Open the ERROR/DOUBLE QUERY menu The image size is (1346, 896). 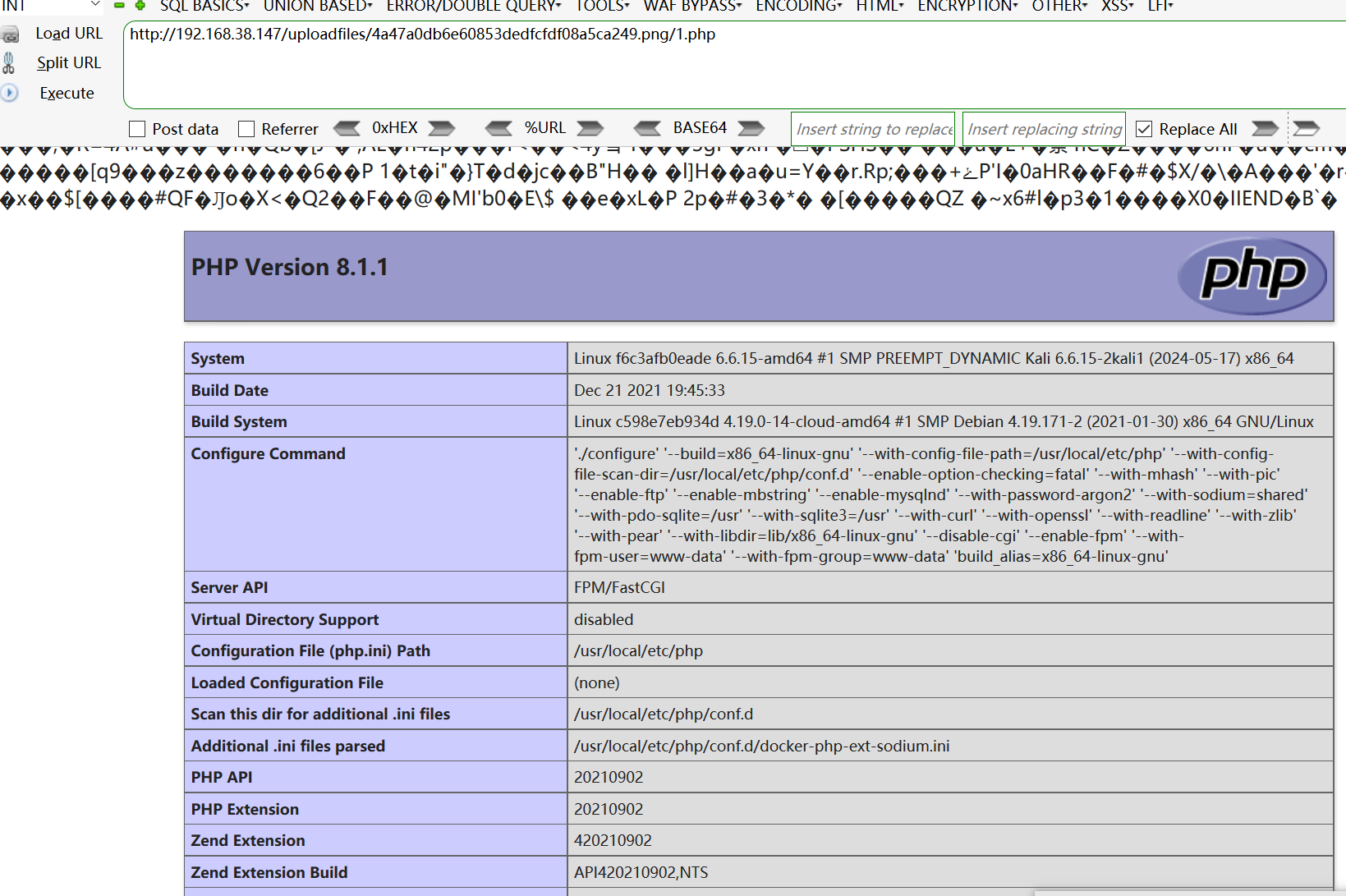coord(474,6)
